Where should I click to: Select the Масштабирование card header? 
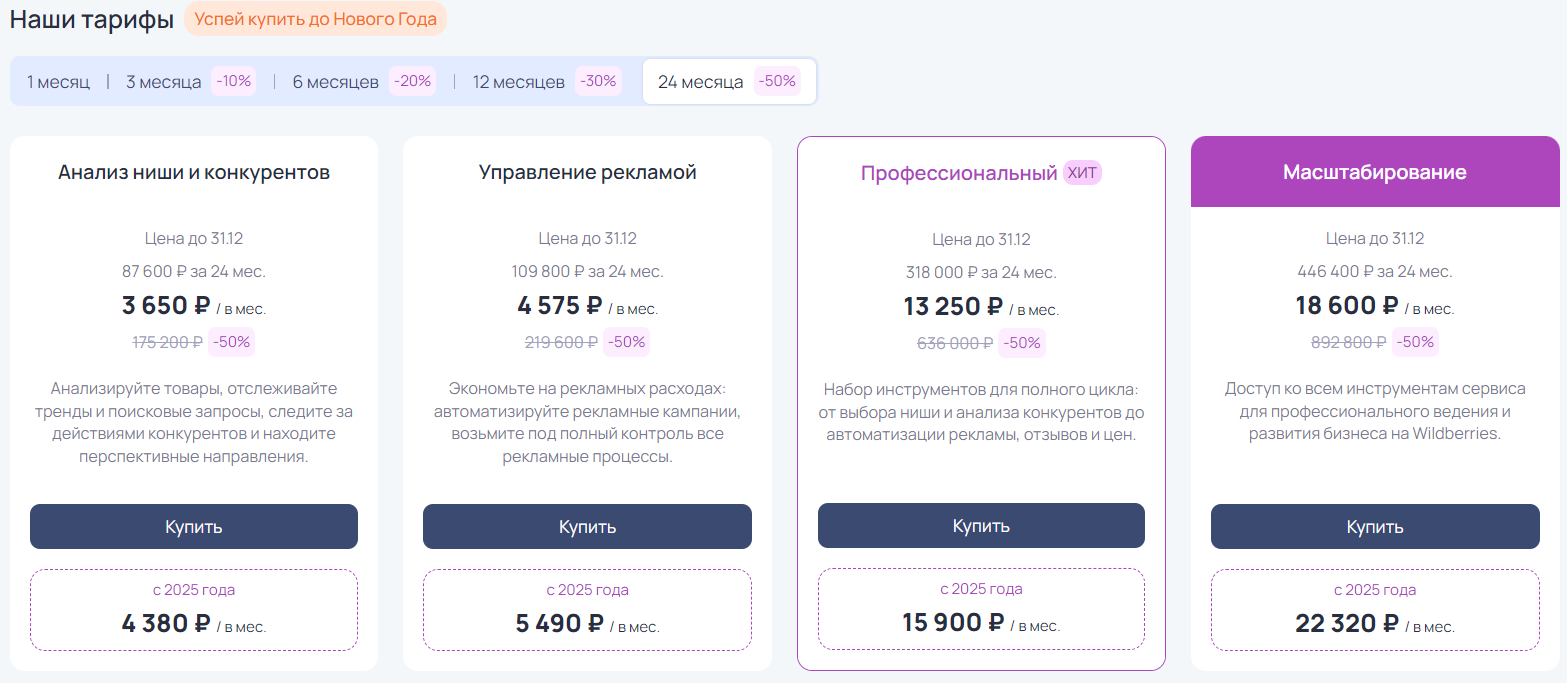1374,171
